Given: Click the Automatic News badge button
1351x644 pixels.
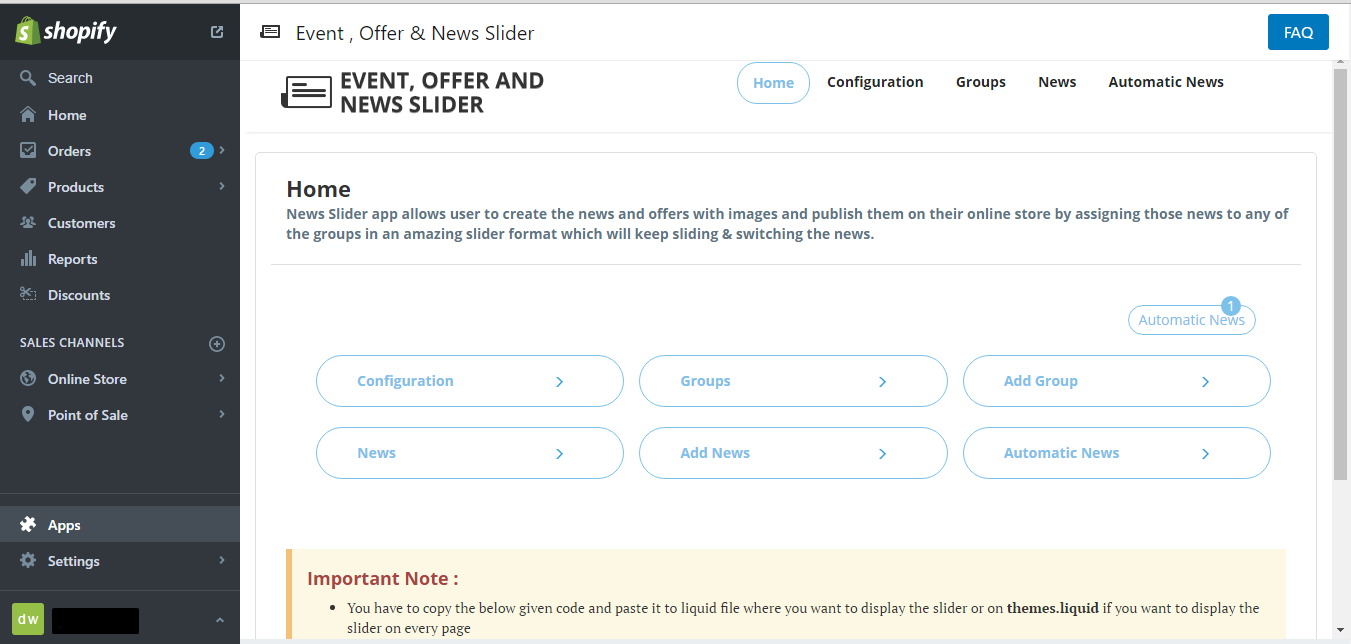Looking at the screenshot, I should 1191,320.
